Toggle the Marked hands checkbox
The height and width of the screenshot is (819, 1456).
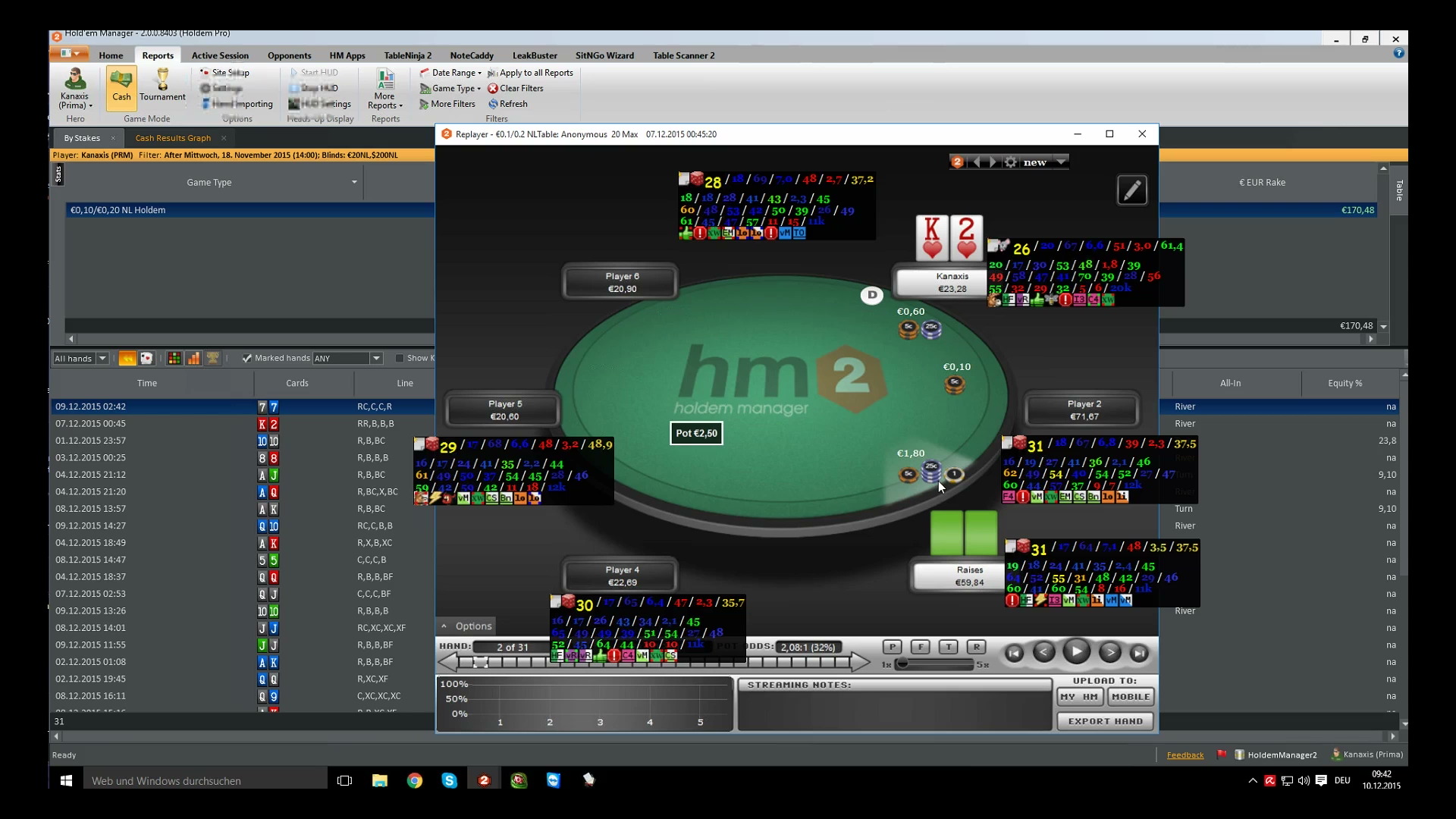click(x=246, y=358)
